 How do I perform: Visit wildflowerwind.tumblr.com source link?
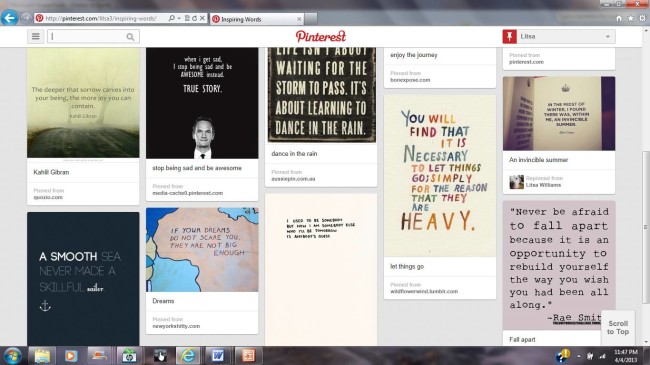click(x=424, y=292)
